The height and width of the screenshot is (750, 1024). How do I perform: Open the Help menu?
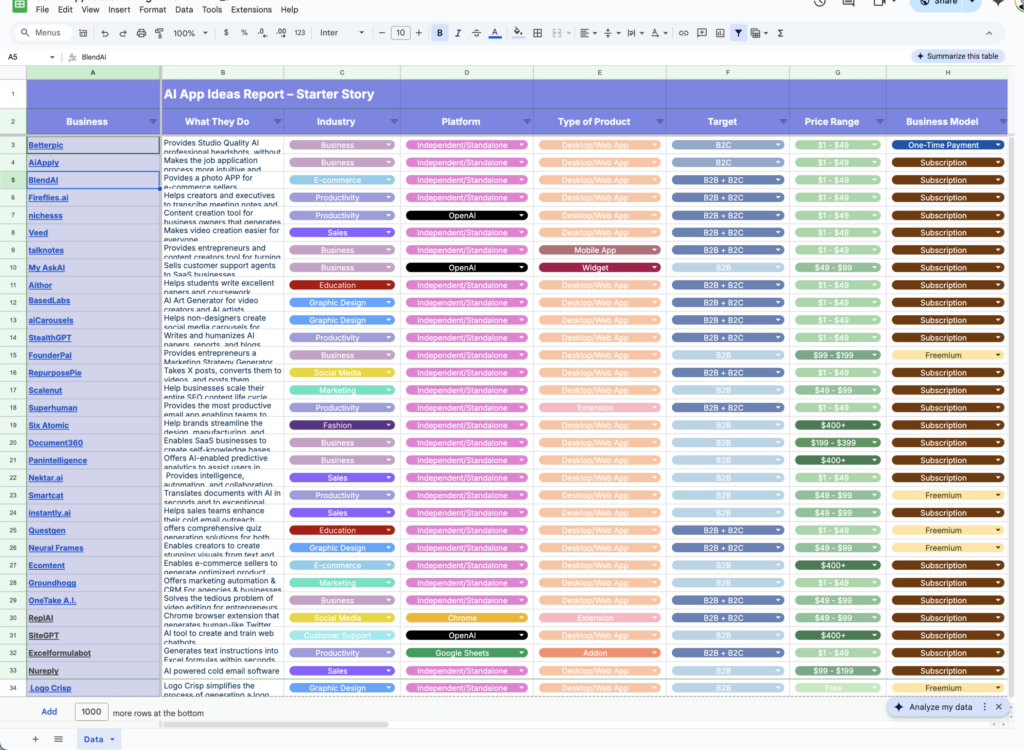(289, 10)
